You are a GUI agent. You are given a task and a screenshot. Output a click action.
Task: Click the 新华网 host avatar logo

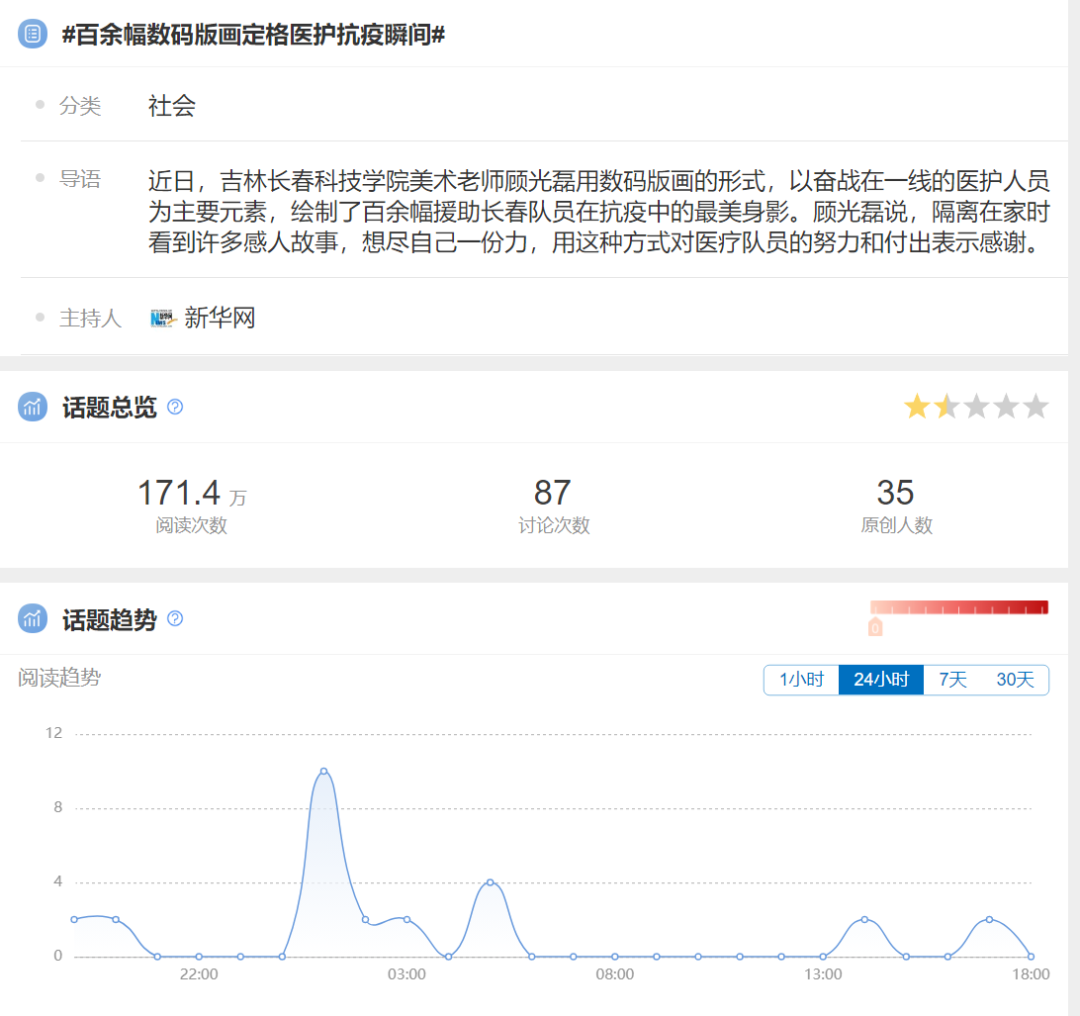pos(163,318)
